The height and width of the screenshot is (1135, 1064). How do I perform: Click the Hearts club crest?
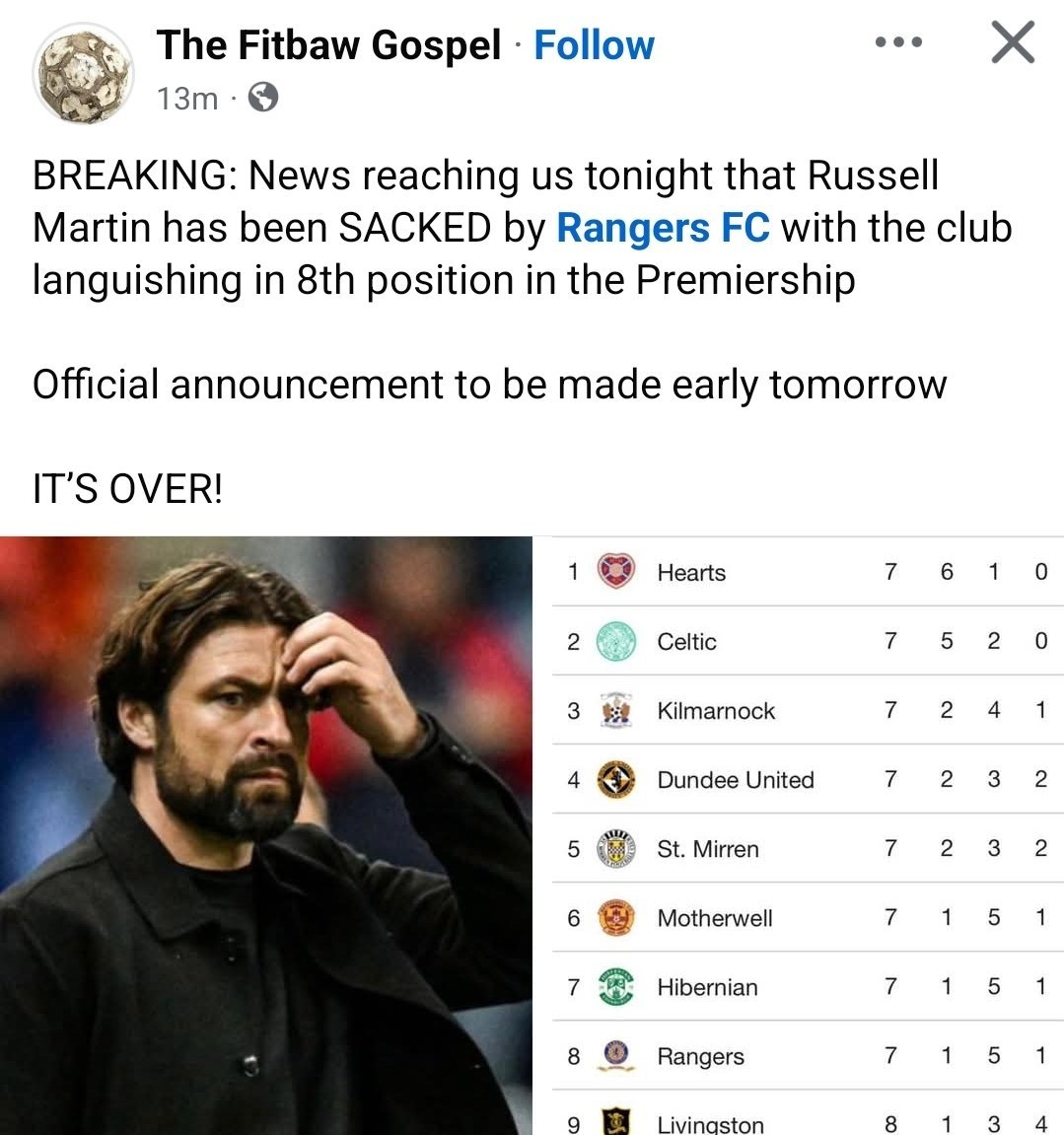(617, 572)
